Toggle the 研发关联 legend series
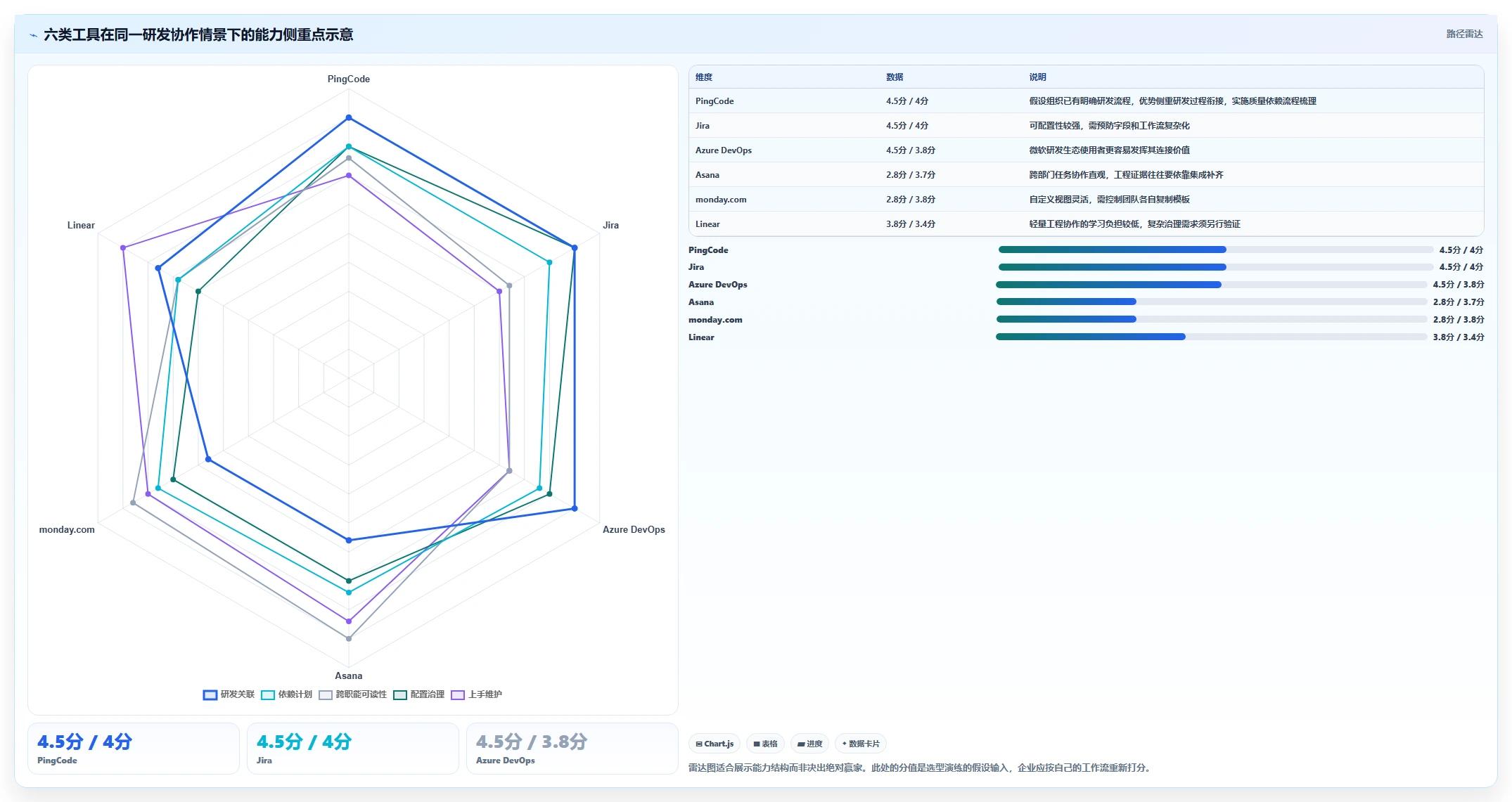Viewport: 1512px width, 802px height. point(229,694)
